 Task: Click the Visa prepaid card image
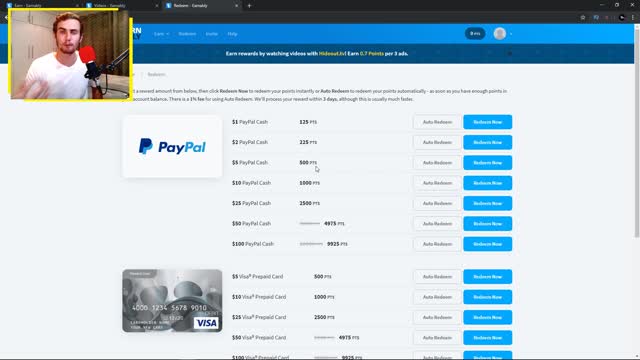[172, 301]
